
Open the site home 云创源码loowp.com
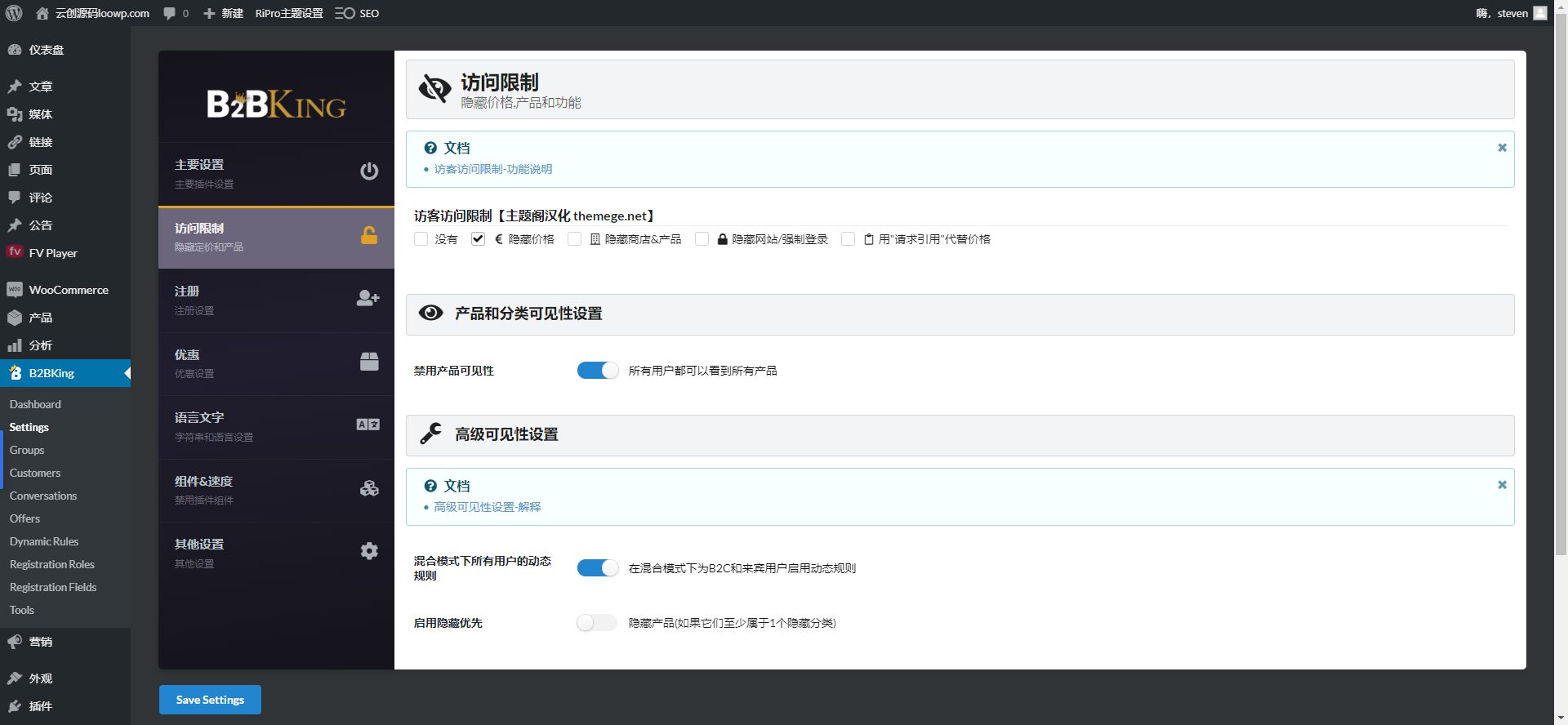92,13
